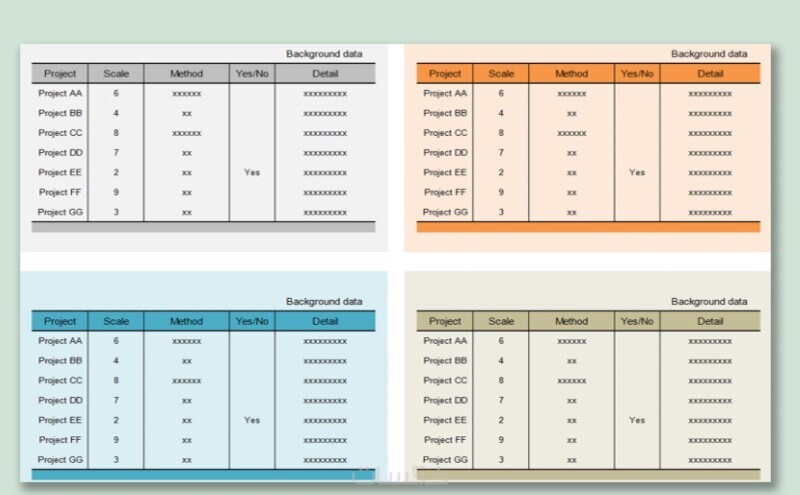Viewport: 800px width, 495px height.
Task: Click the orange footer bar of table
Action: 588,227
